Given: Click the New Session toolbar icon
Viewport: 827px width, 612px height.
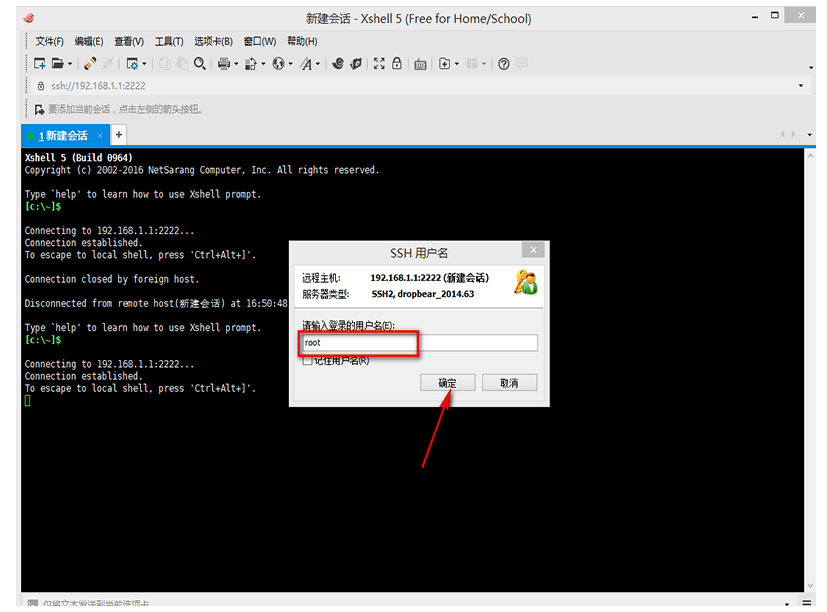Looking at the screenshot, I should (x=40, y=64).
